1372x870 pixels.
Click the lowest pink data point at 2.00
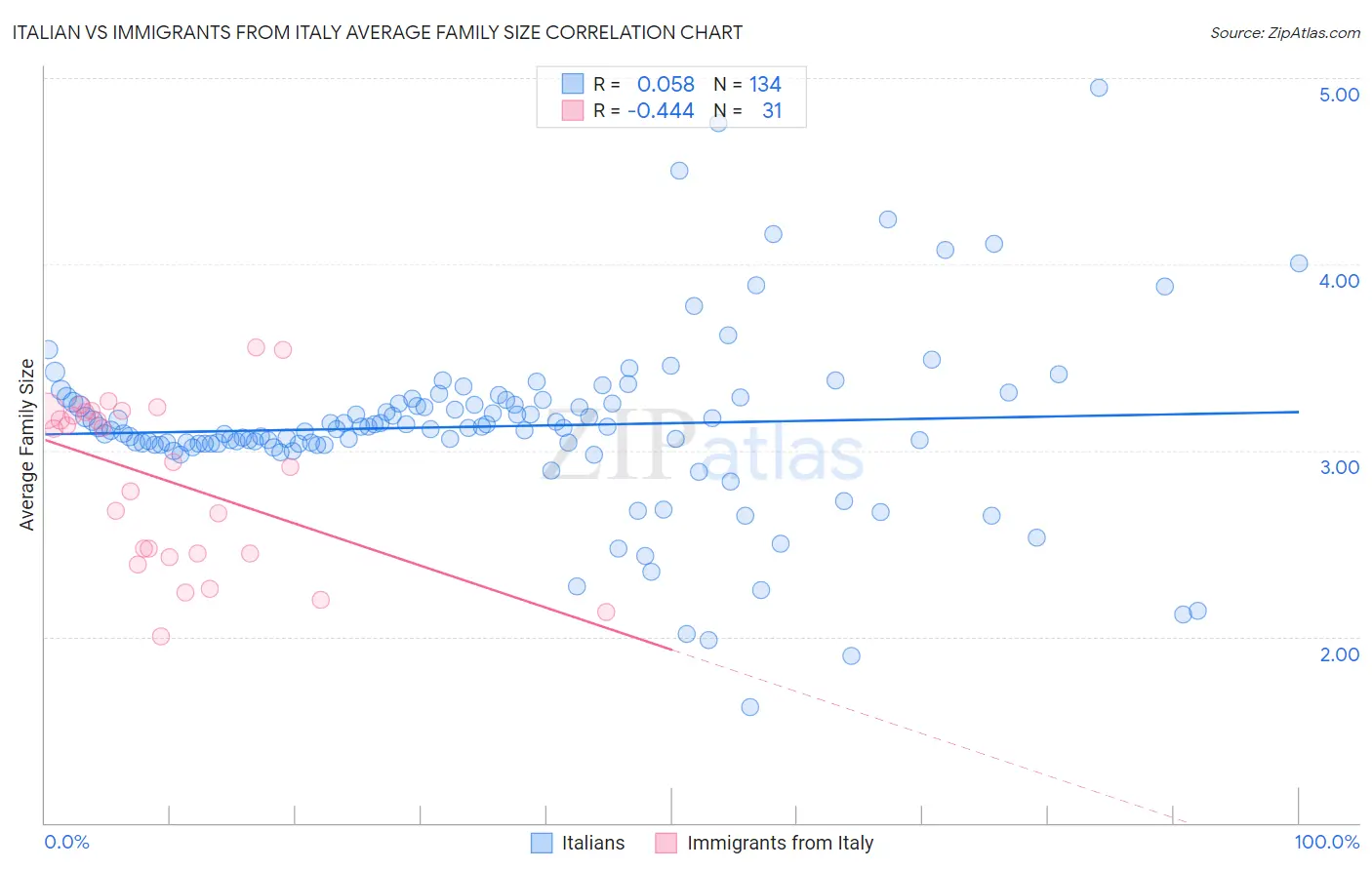(x=161, y=636)
